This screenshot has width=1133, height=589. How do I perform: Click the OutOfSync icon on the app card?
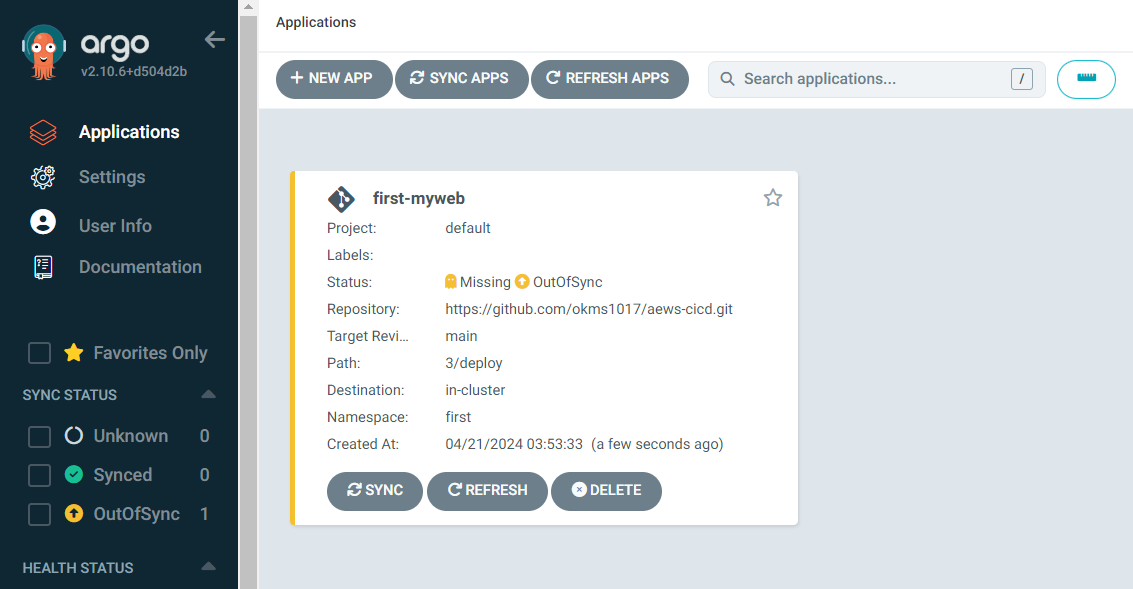coord(522,281)
